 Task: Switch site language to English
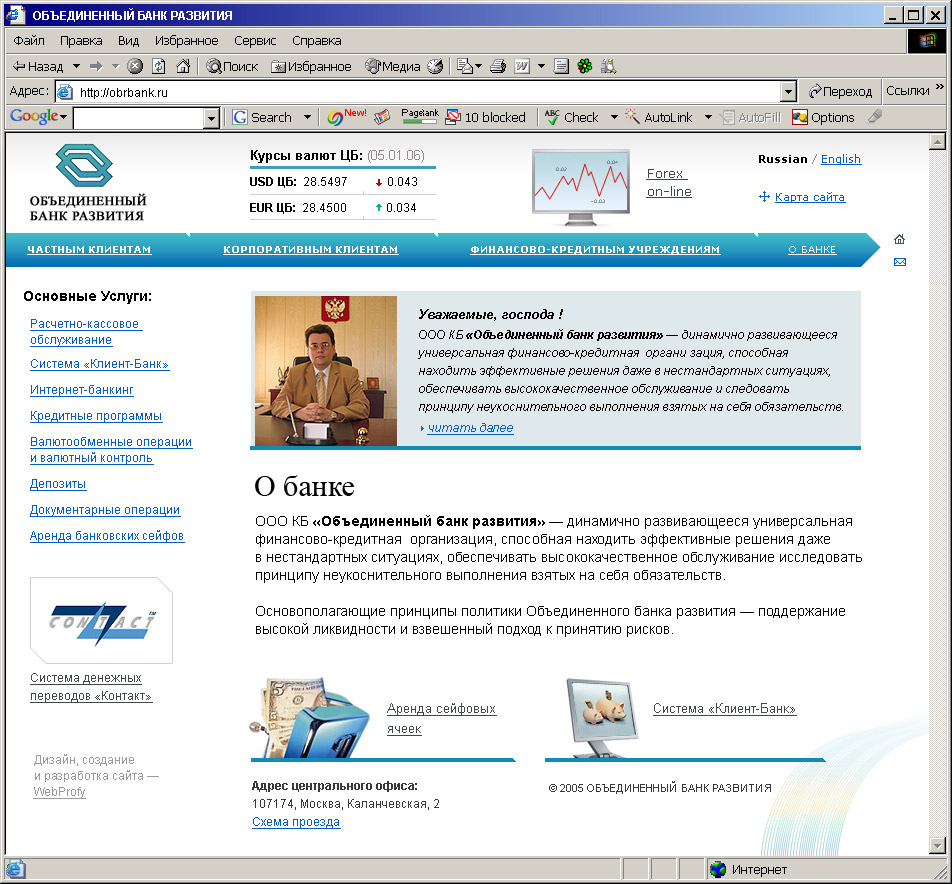(x=840, y=159)
